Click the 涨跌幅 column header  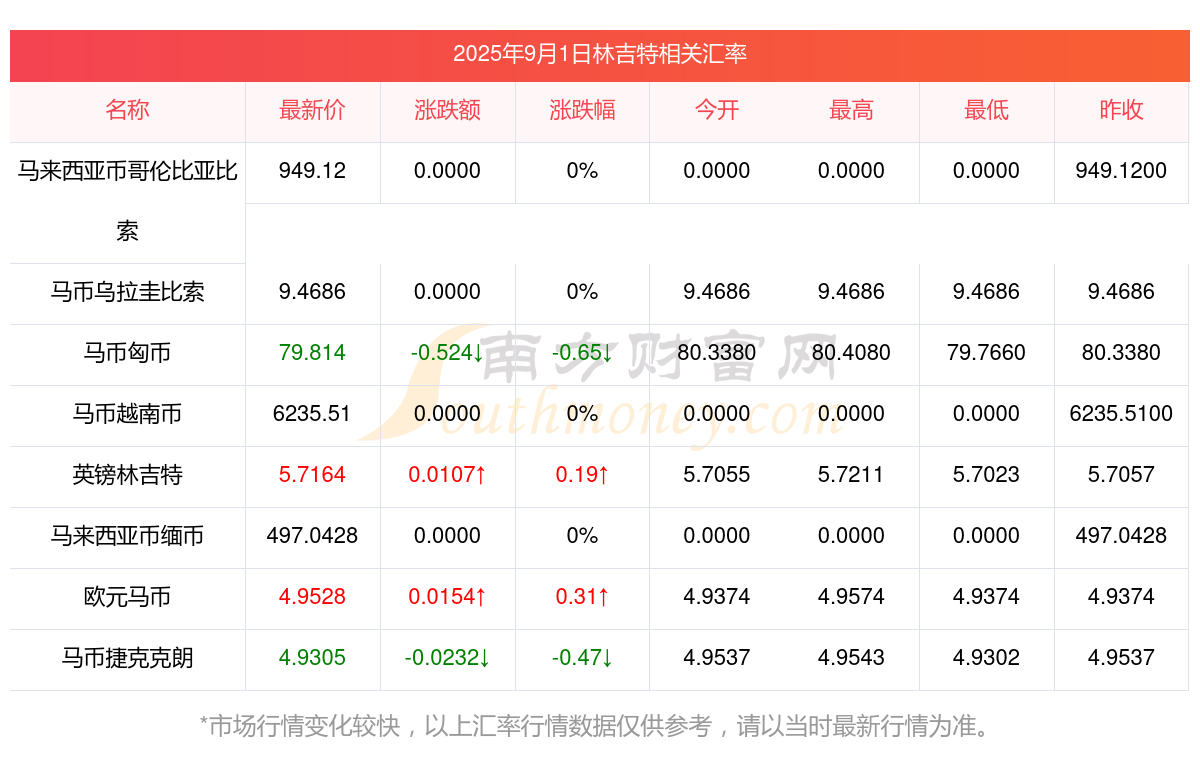click(x=582, y=110)
